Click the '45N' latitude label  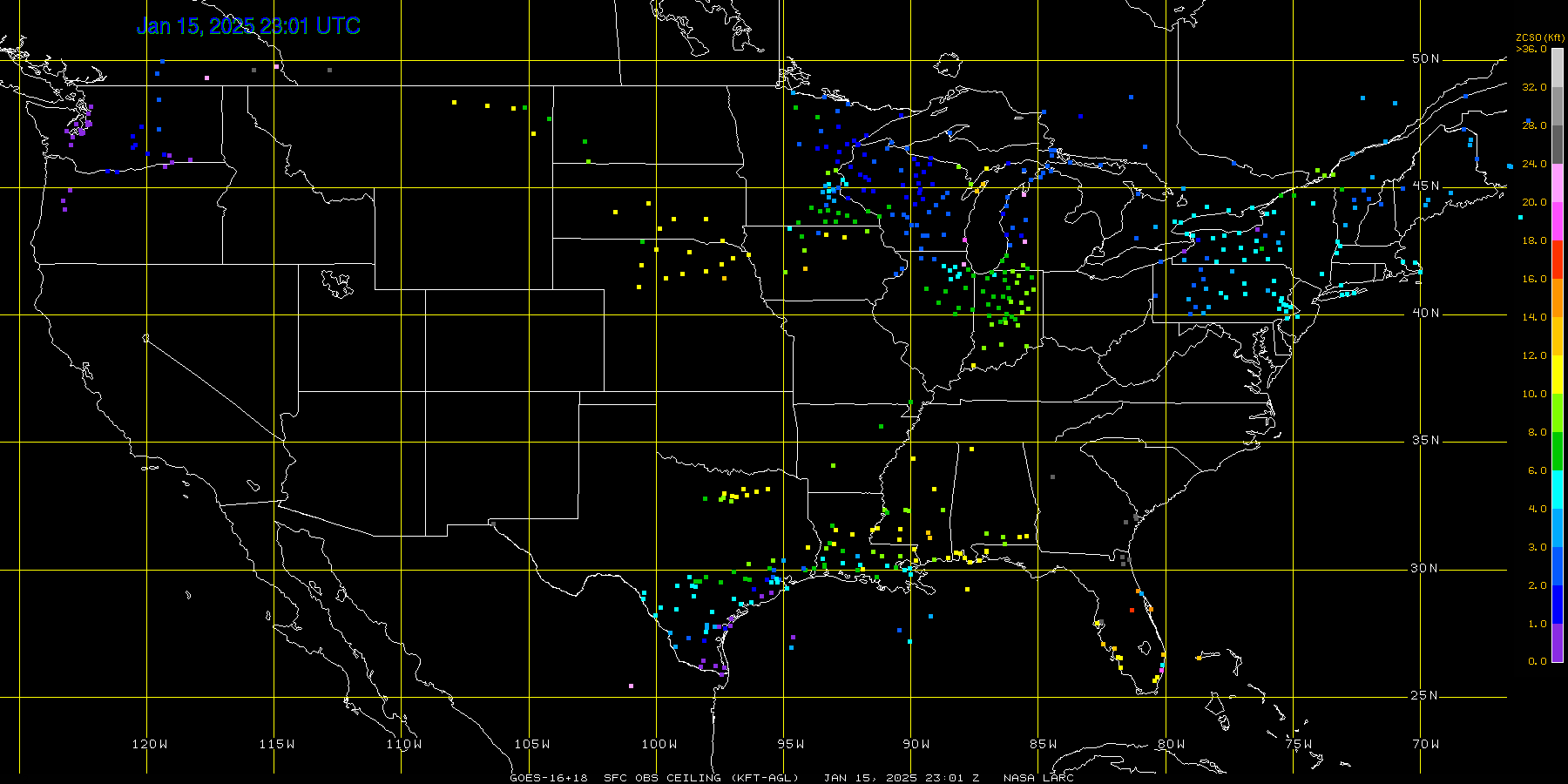pos(1426,186)
